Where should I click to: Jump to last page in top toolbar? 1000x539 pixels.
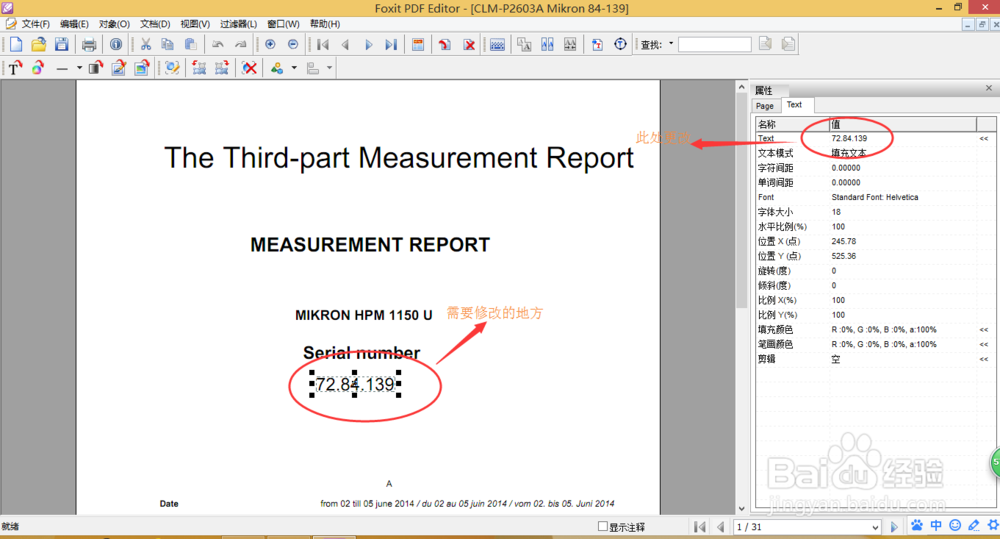point(391,45)
